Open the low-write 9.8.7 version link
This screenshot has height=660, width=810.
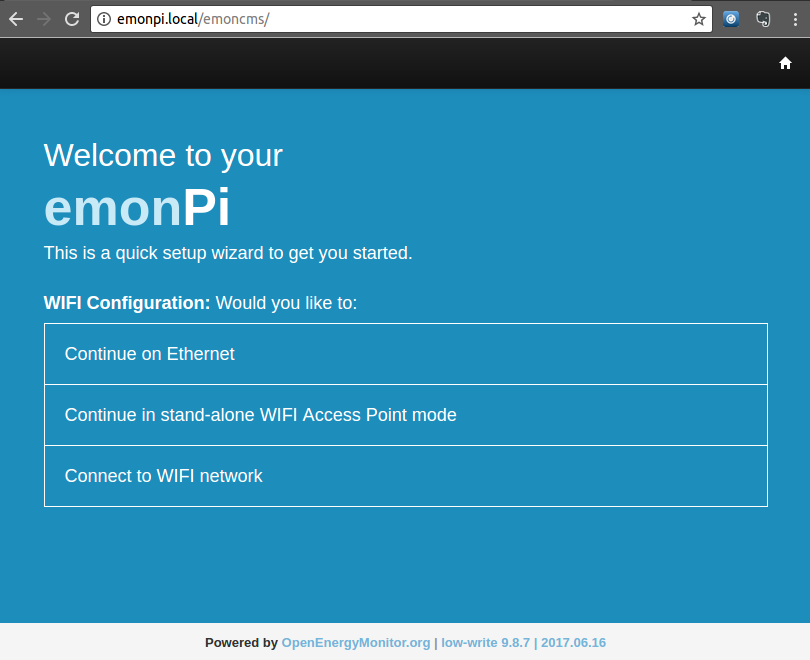pyautogui.click(x=485, y=642)
